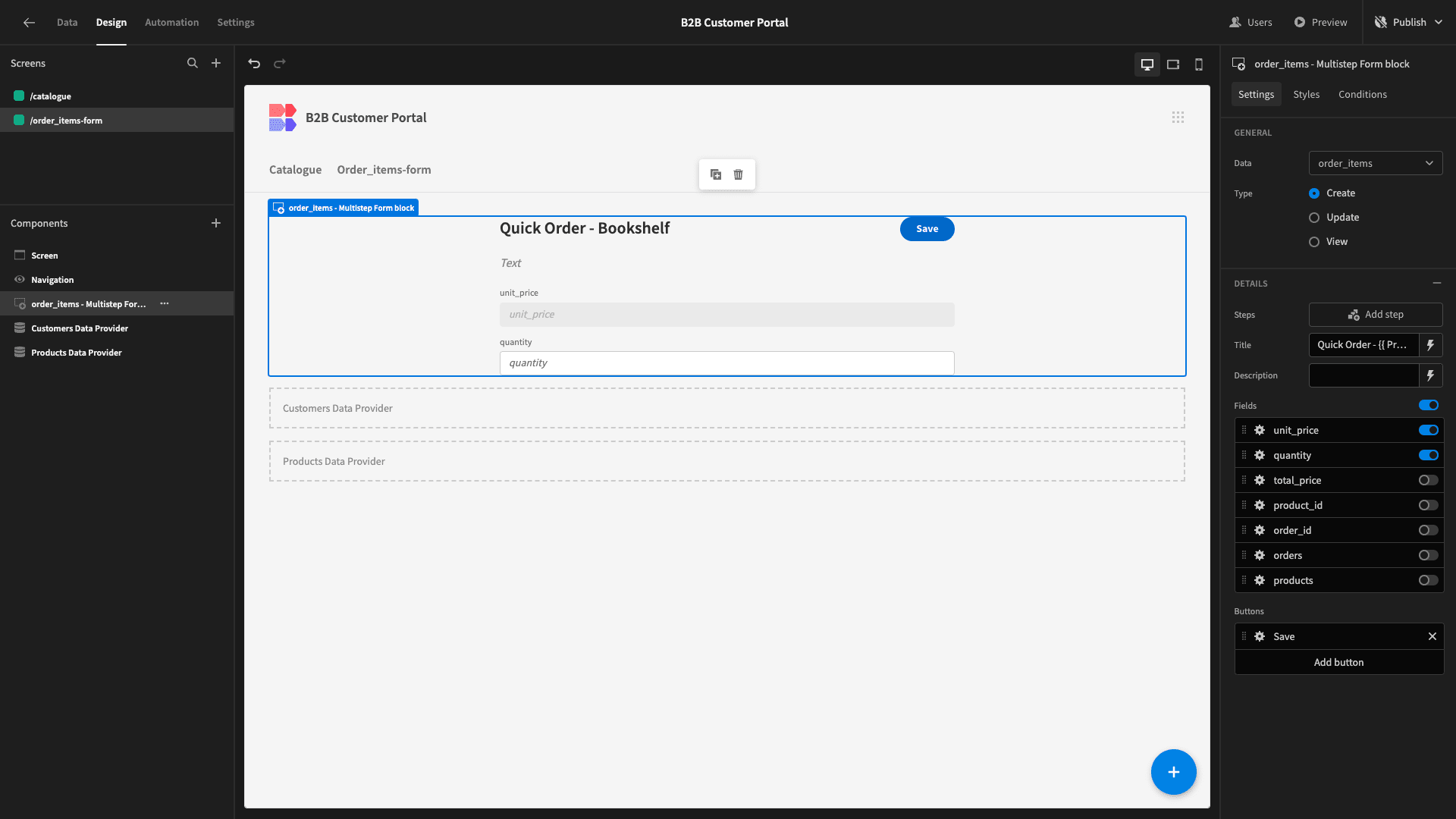Click the blue Save form button
The width and height of the screenshot is (1456, 819).
[x=927, y=229]
